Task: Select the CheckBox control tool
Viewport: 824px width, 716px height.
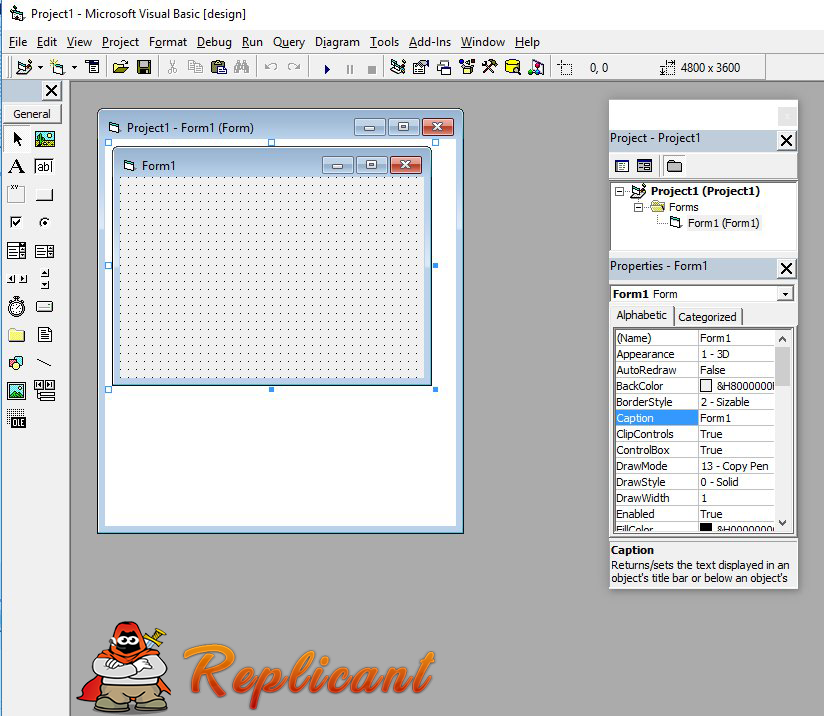Action: pyautogui.click(x=16, y=222)
